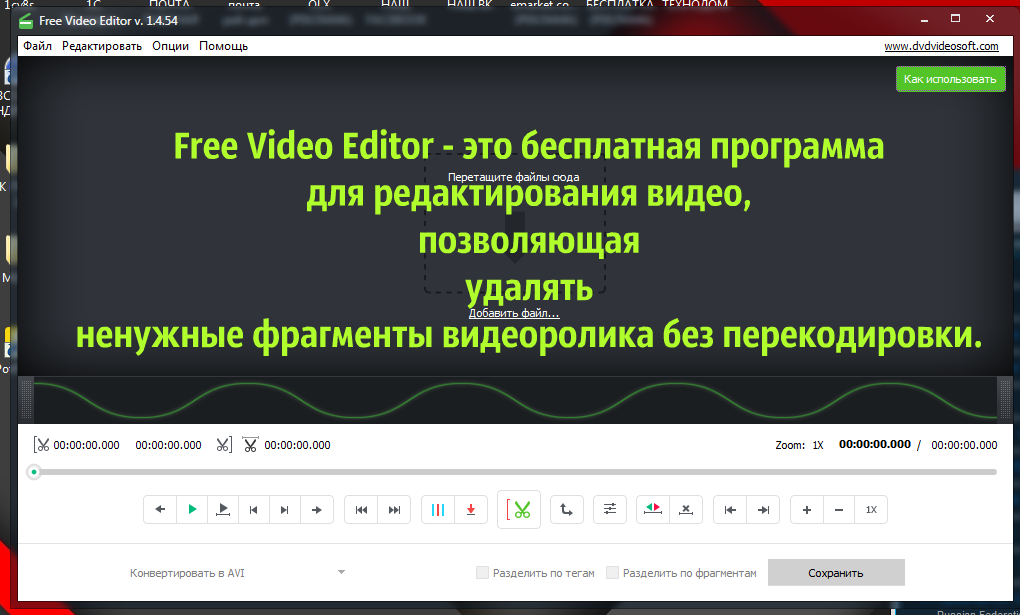Viewport: 1020px width, 615px height.
Task: Click the left timeline resize handle
Action: (x=26, y=399)
